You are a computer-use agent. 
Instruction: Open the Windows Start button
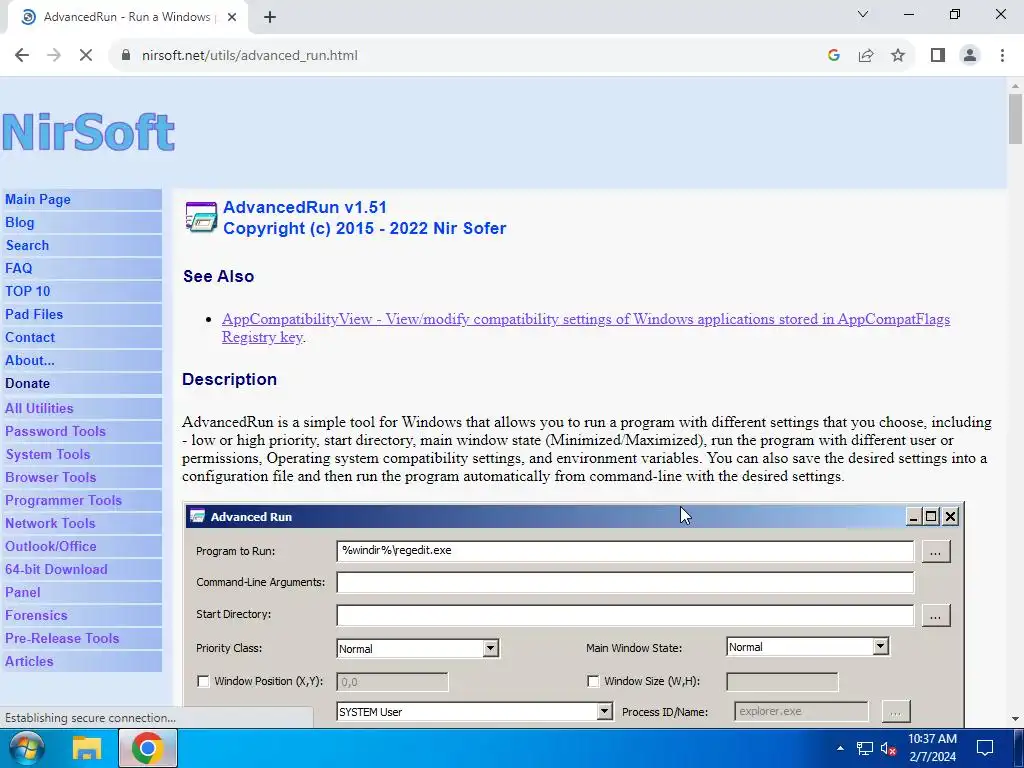pyautogui.click(x=25, y=748)
